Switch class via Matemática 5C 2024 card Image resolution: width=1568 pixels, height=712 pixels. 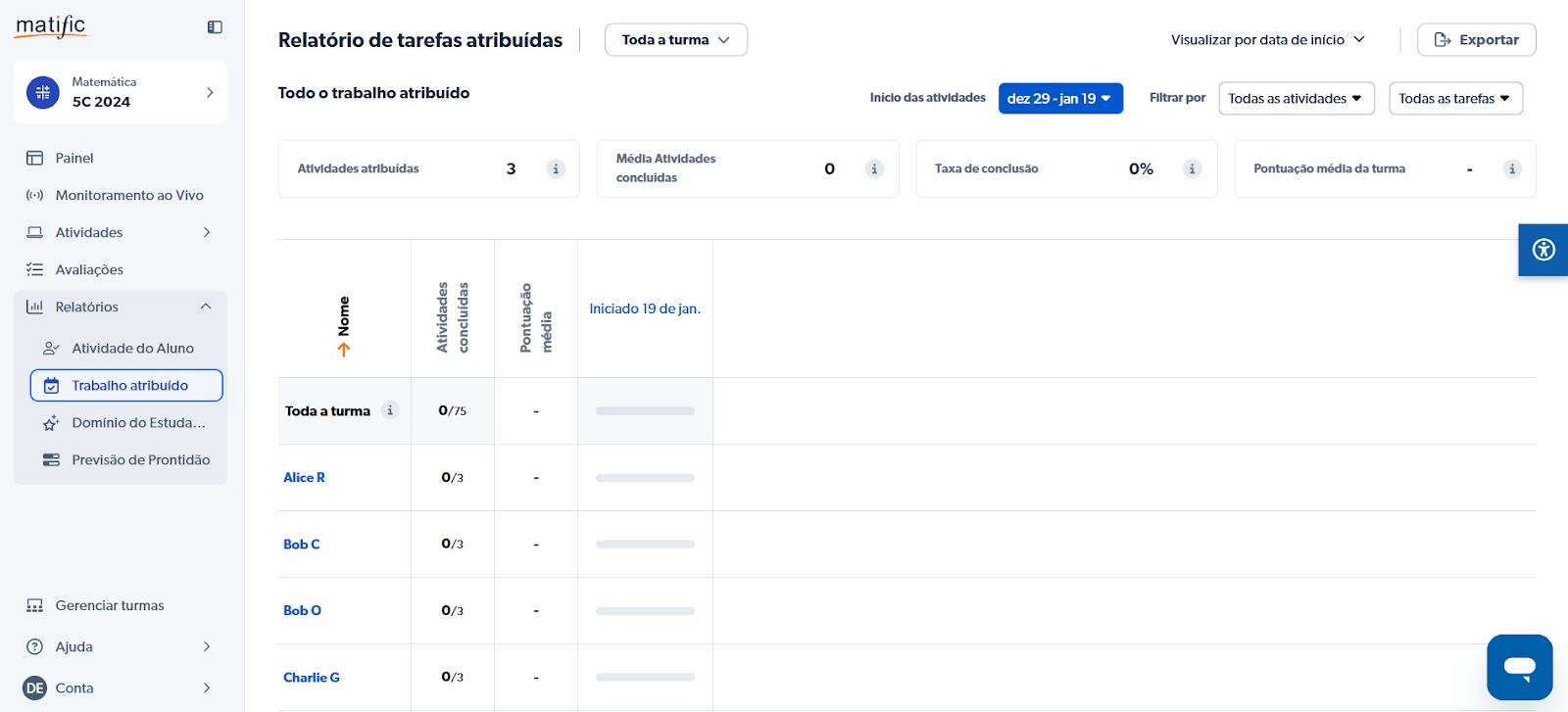121,92
